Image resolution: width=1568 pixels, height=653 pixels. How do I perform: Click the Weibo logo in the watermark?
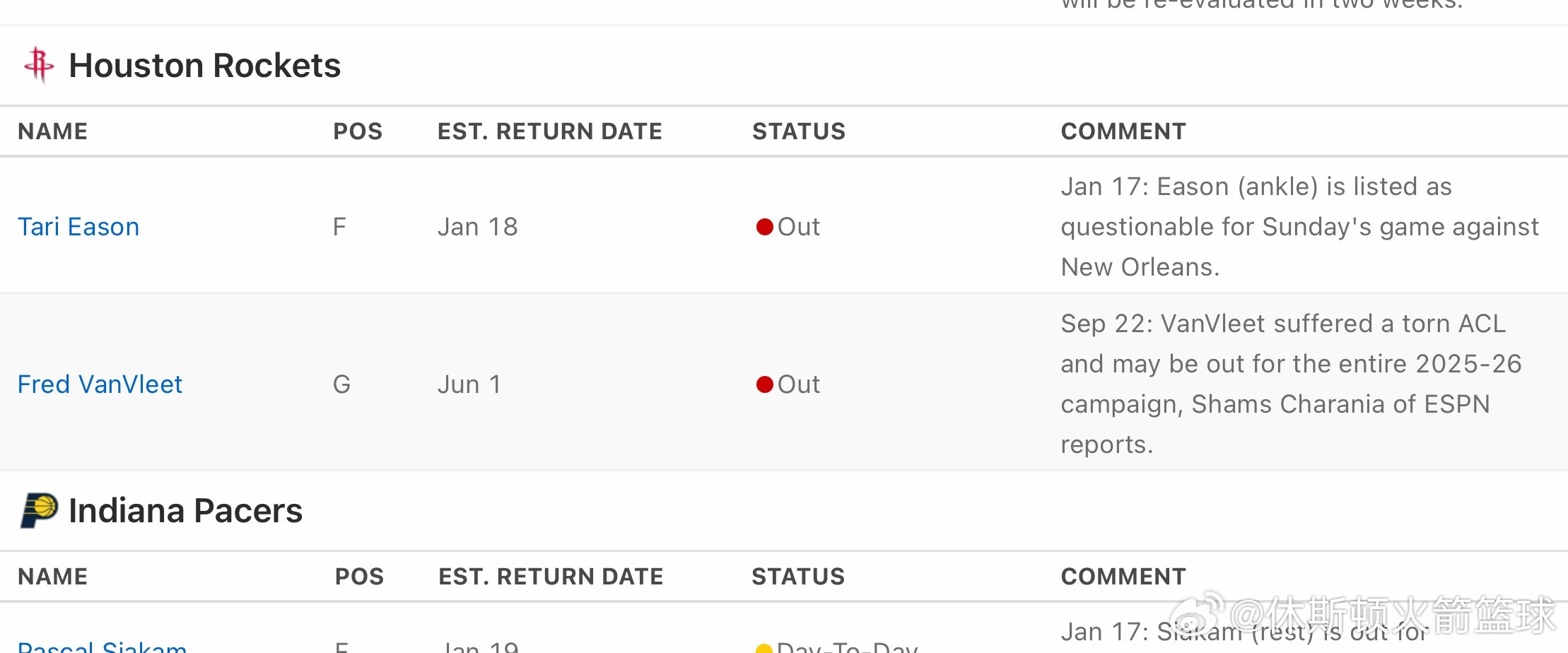pyautogui.click(x=1197, y=612)
